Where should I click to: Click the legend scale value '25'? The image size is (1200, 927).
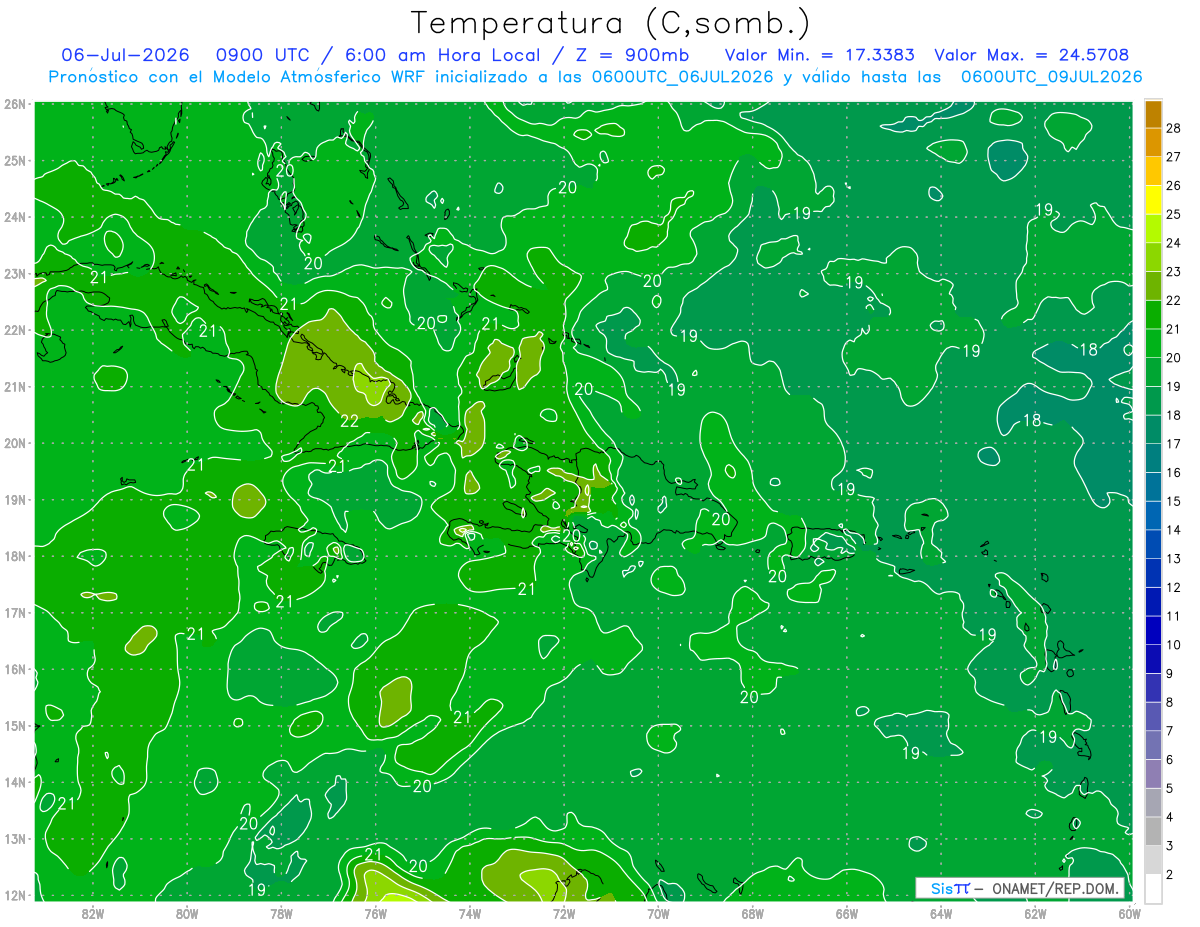click(x=1174, y=214)
